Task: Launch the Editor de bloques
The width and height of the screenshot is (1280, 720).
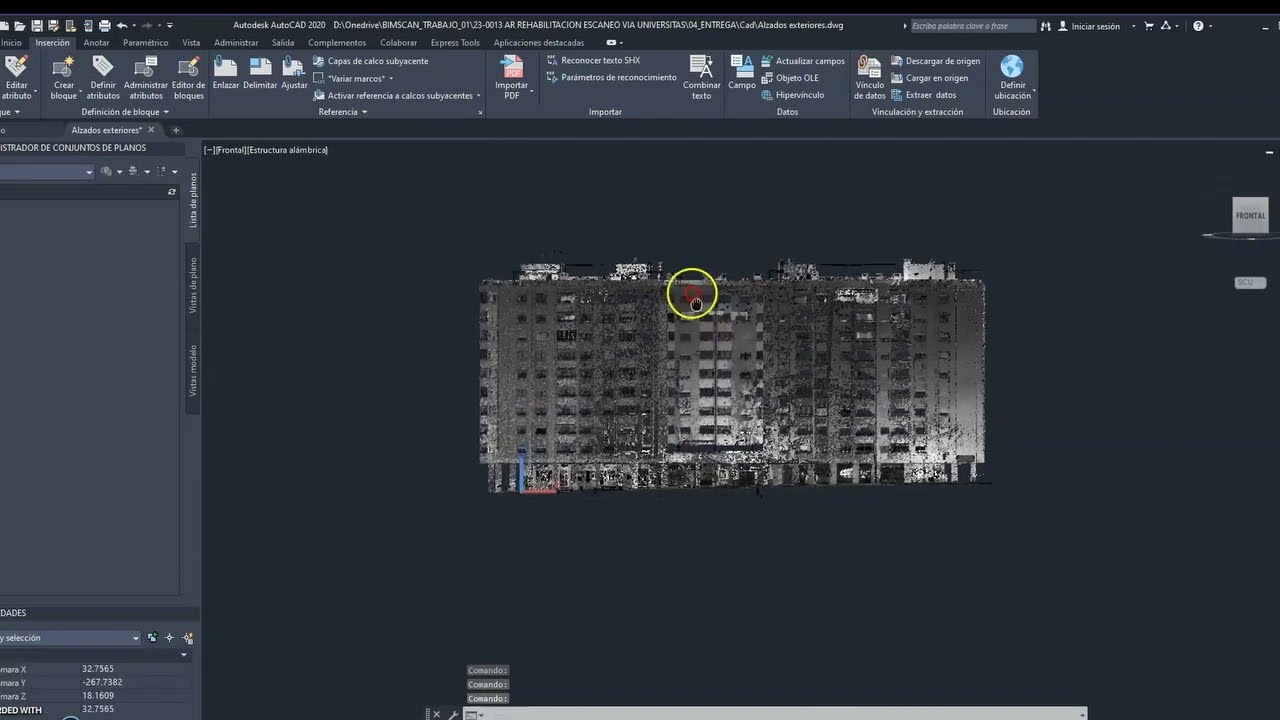Action: [x=189, y=77]
